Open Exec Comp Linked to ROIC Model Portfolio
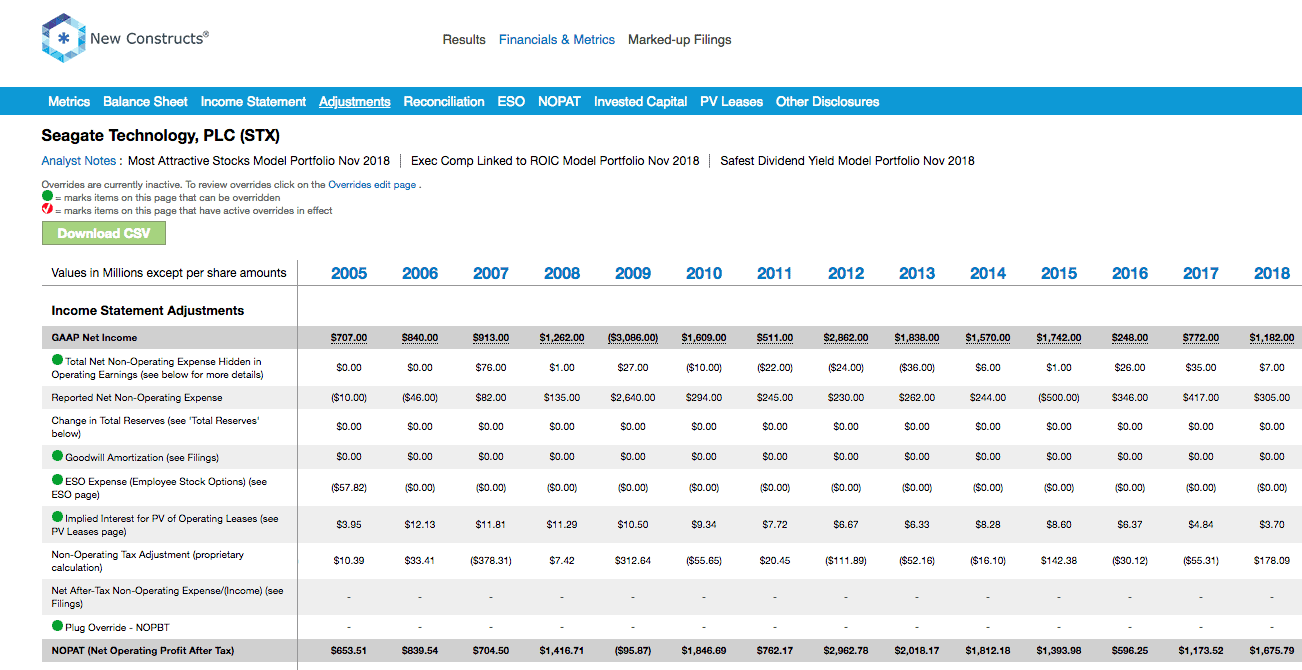The image size is (1302, 670). 555,161
